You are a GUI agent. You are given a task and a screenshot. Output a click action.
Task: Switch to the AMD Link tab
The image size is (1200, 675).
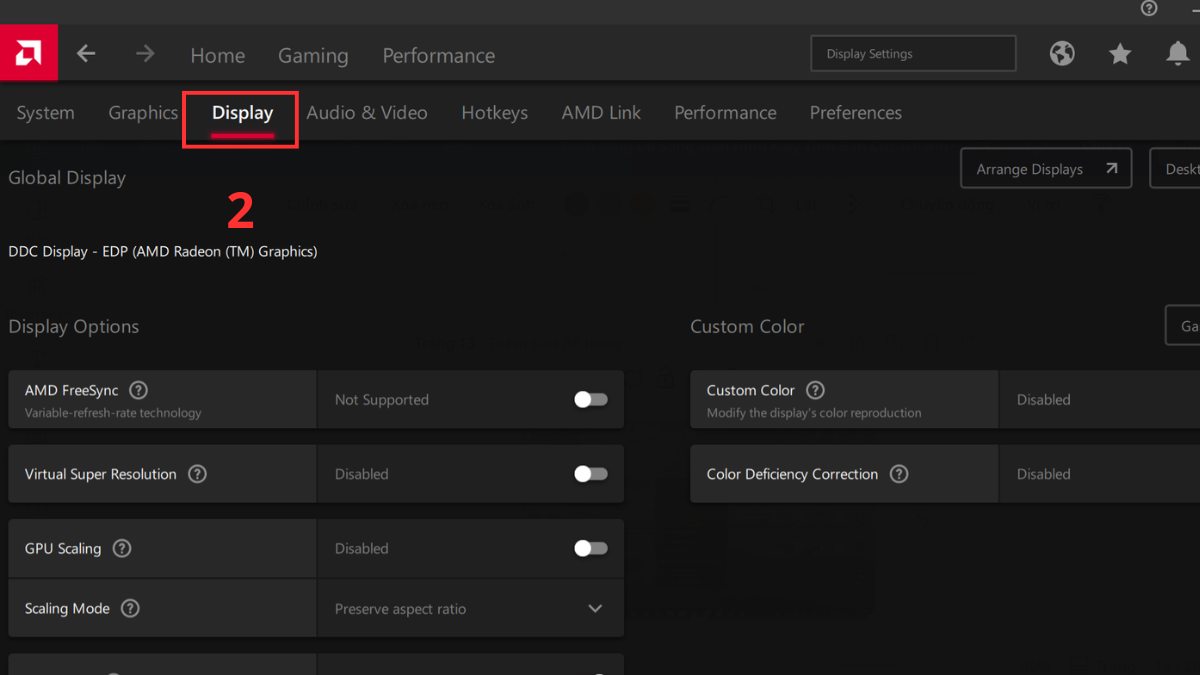[601, 113]
